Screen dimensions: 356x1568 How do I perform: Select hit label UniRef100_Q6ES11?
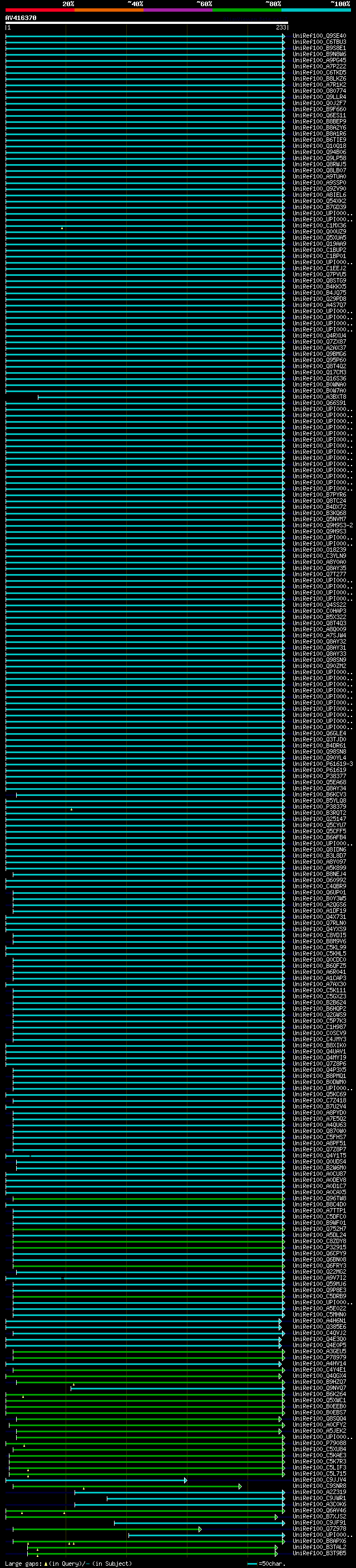319,116
